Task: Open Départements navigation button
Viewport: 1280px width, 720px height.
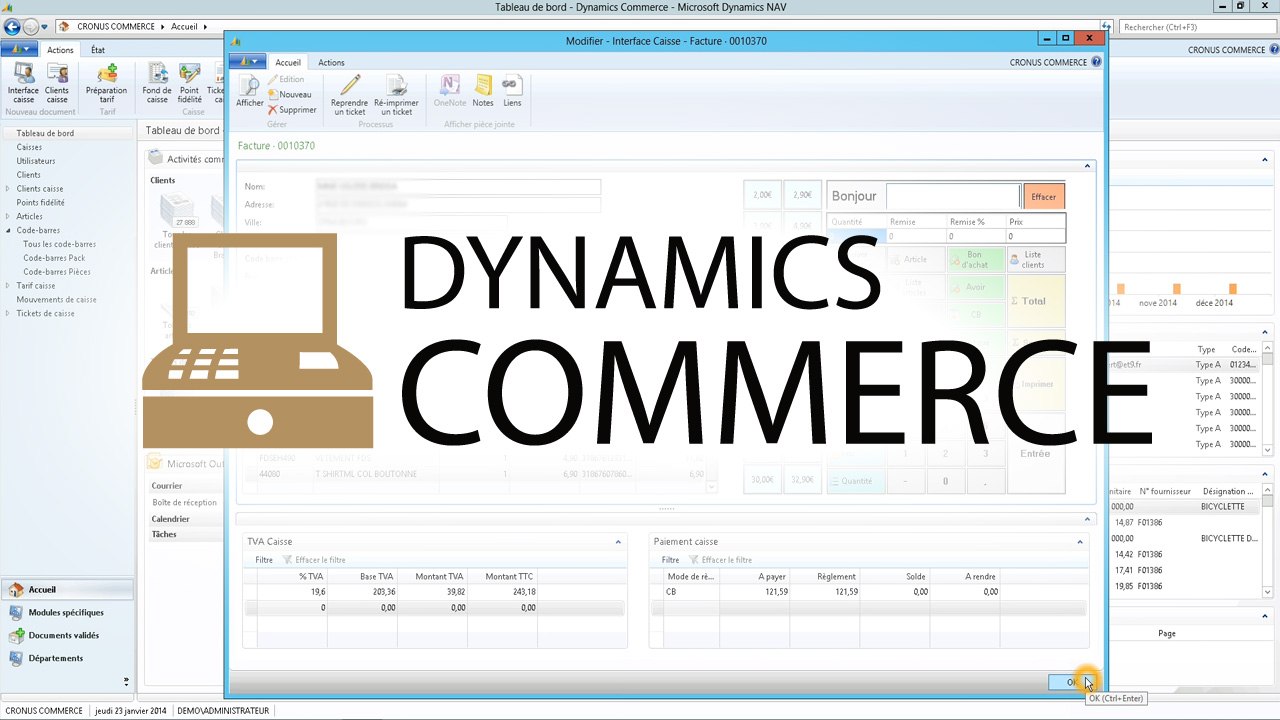Action: (x=67, y=658)
